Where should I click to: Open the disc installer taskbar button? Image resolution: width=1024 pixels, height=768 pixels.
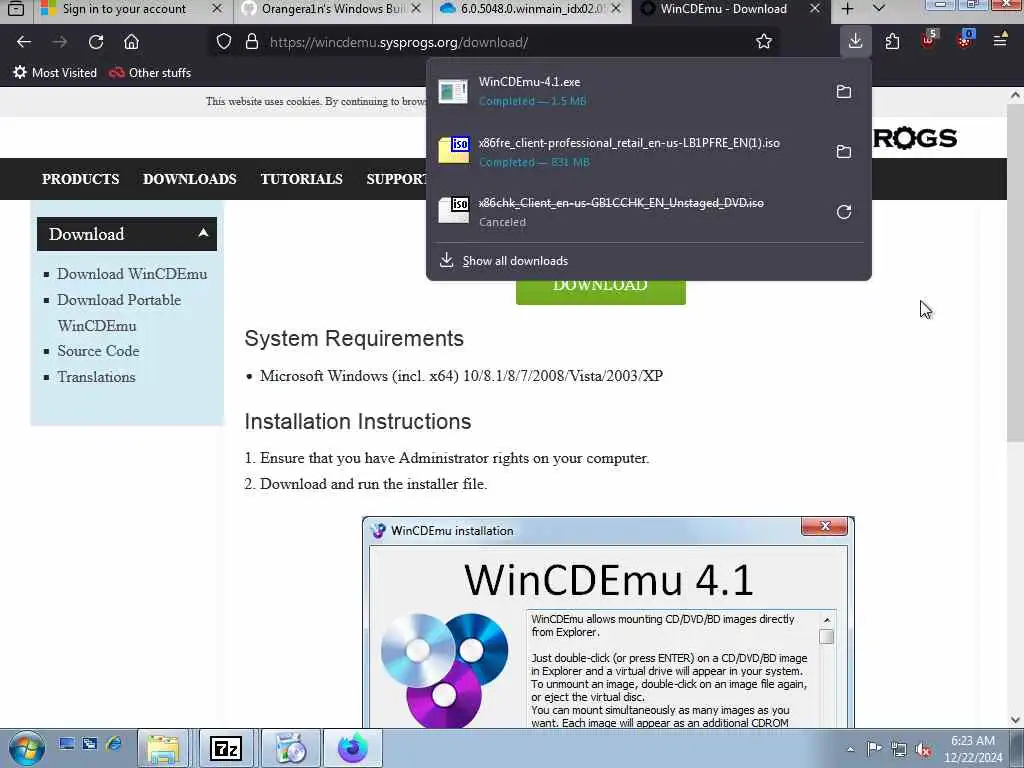(x=291, y=748)
